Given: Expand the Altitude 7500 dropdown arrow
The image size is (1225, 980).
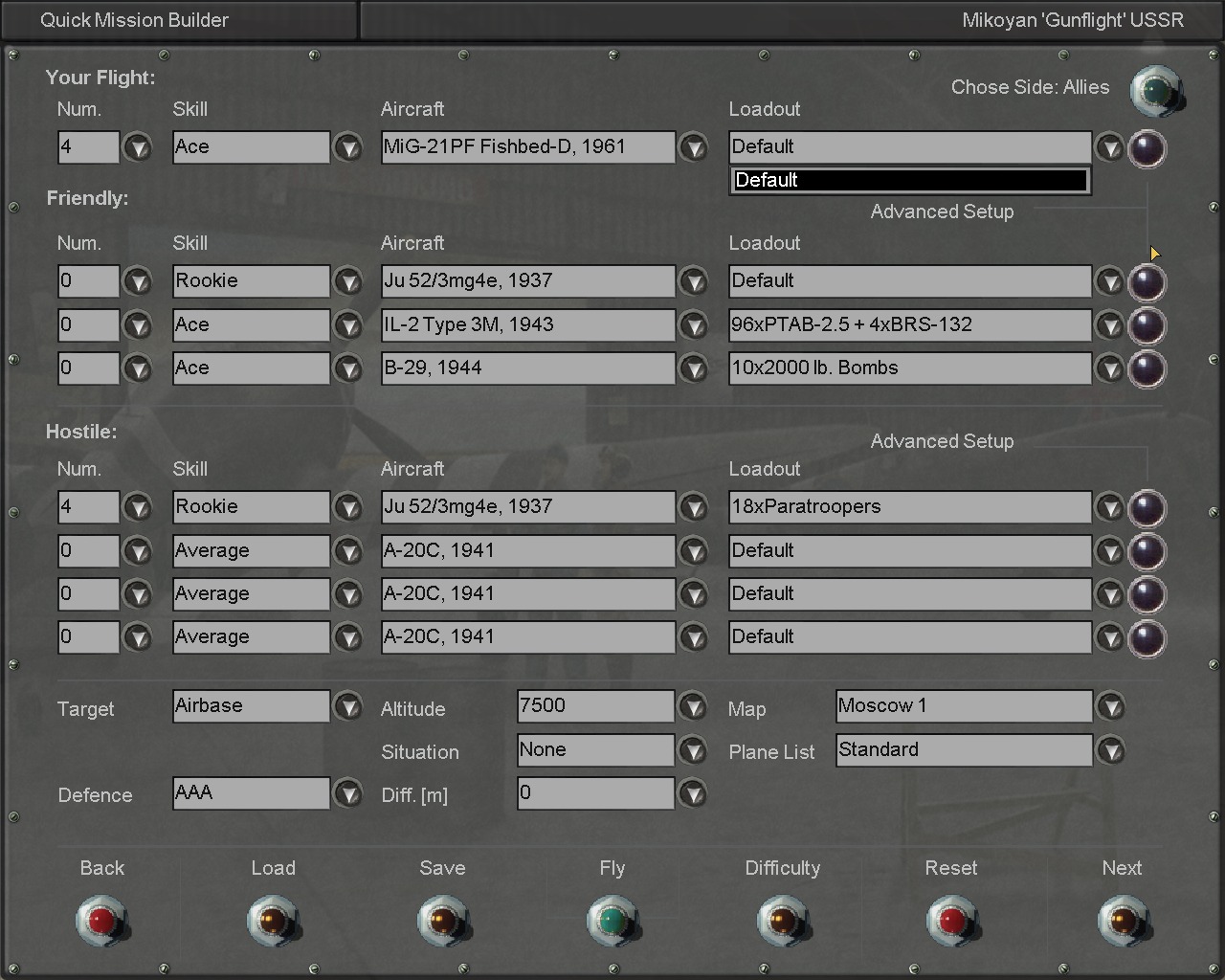Looking at the screenshot, I should click(x=693, y=707).
